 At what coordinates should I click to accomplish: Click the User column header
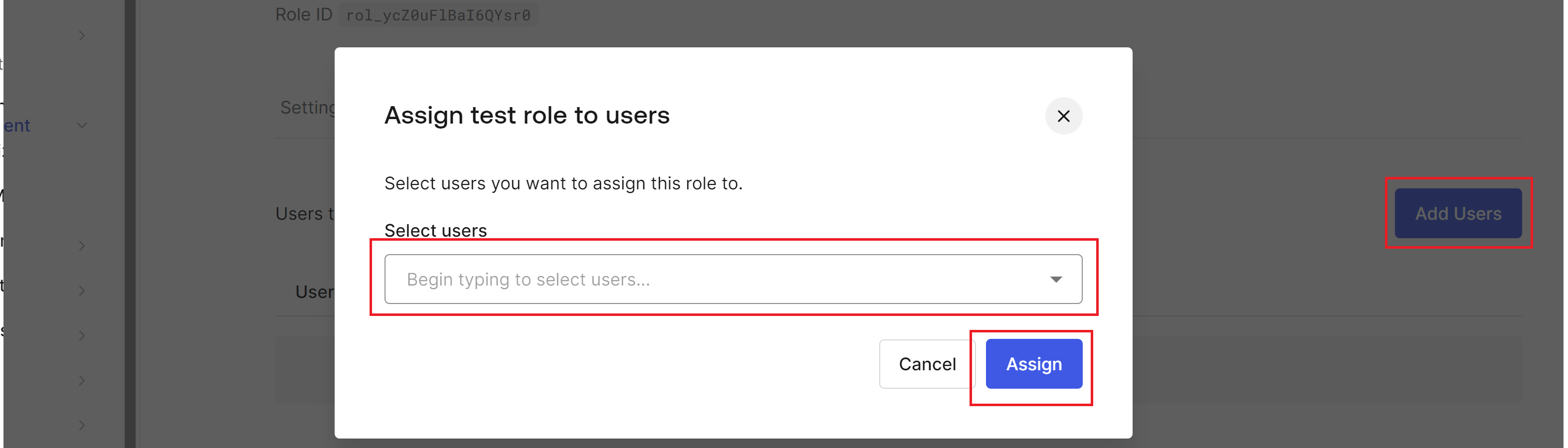pos(314,293)
